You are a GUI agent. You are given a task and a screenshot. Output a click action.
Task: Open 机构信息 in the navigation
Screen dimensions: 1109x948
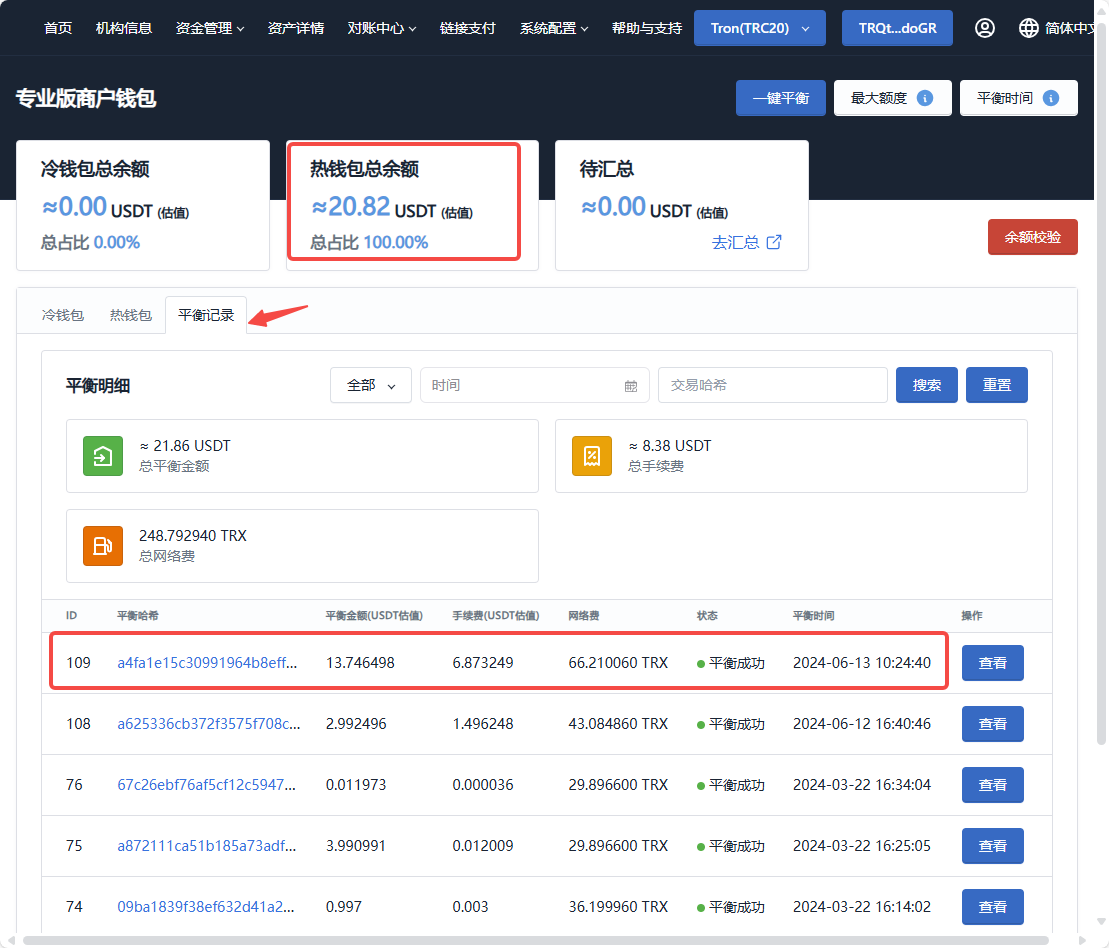pyautogui.click(x=124, y=28)
